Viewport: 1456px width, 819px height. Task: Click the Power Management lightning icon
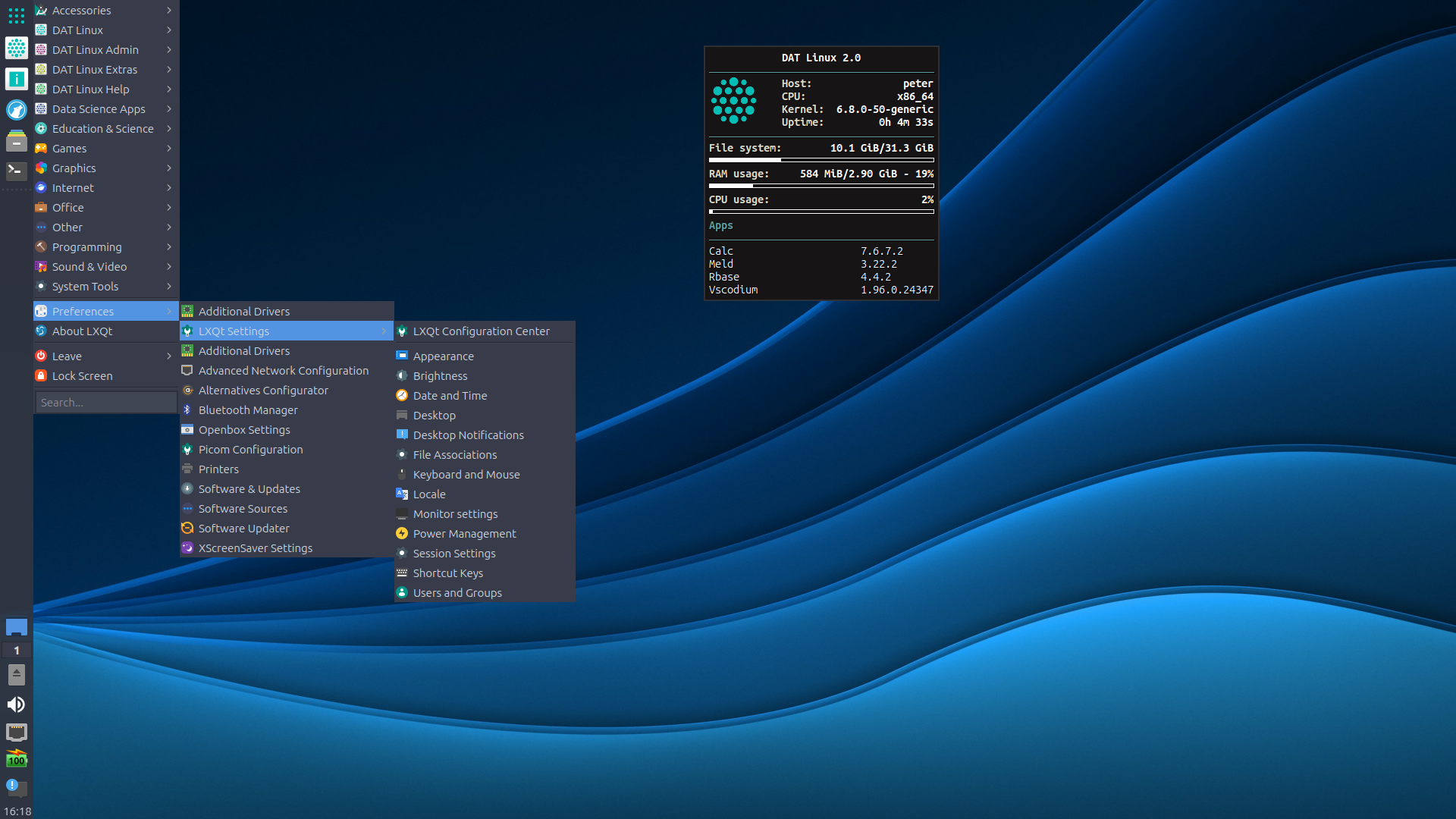[x=402, y=533]
